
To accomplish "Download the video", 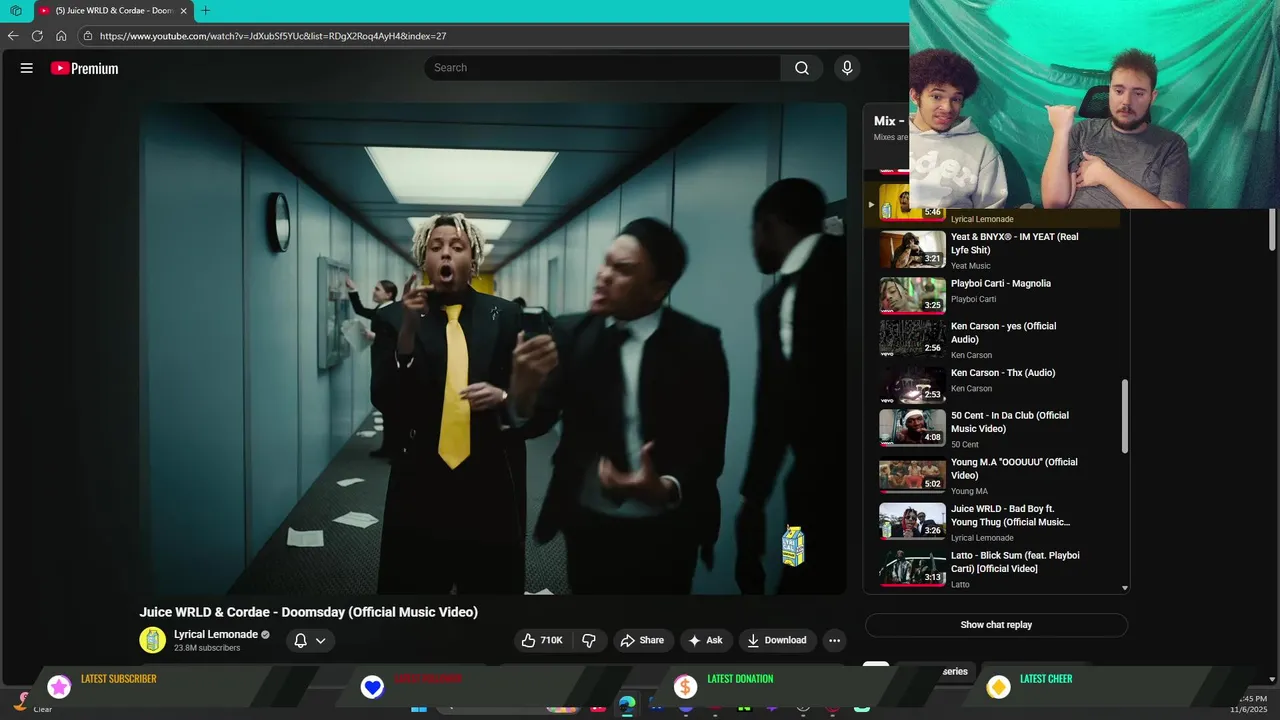I will pyautogui.click(x=777, y=640).
